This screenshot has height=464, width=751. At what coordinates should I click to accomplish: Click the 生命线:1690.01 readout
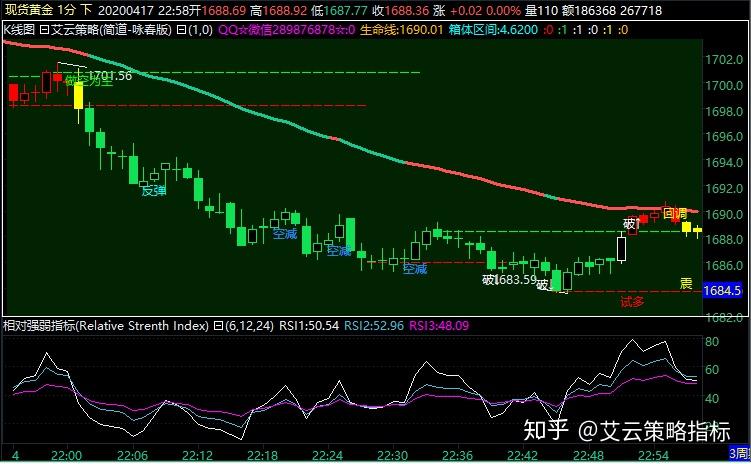[418, 30]
